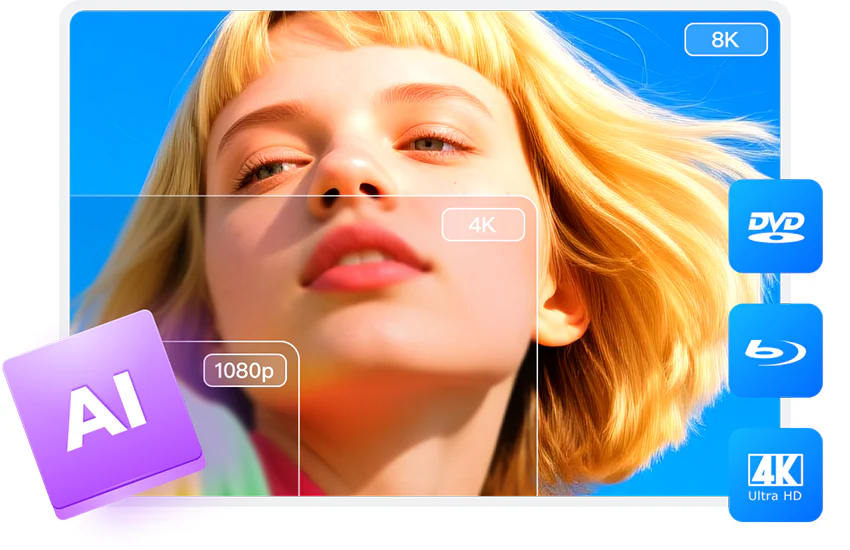
Task: Choose the 4K resolution badge
Action: 483,224
